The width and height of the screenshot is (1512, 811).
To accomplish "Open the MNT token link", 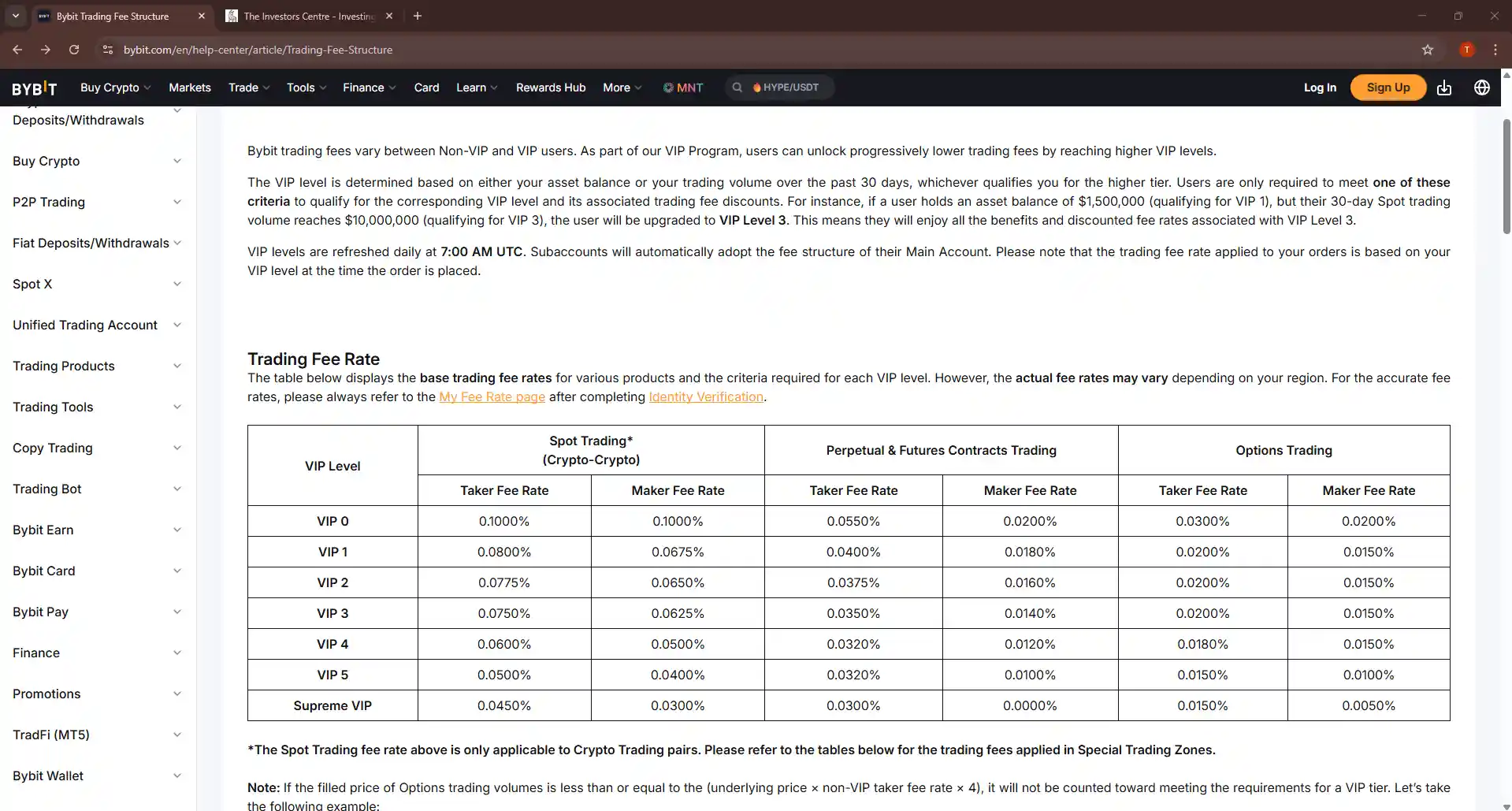I will [683, 87].
